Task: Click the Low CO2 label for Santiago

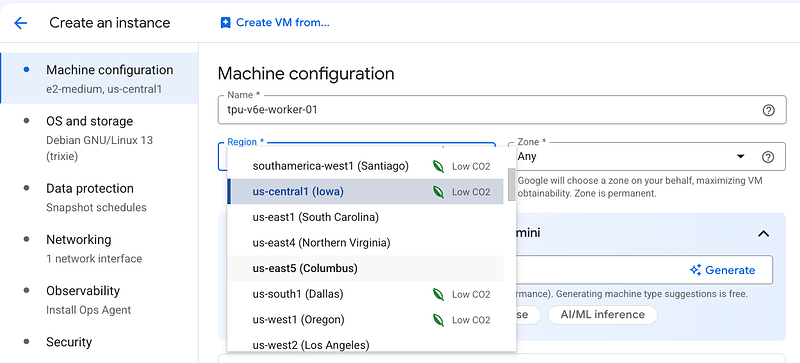Action: pyautogui.click(x=471, y=166)
